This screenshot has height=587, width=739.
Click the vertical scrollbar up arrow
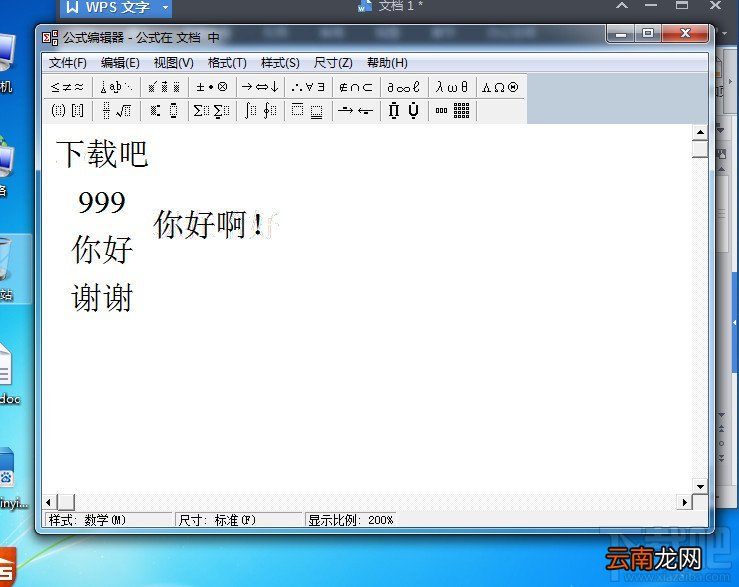700,132
